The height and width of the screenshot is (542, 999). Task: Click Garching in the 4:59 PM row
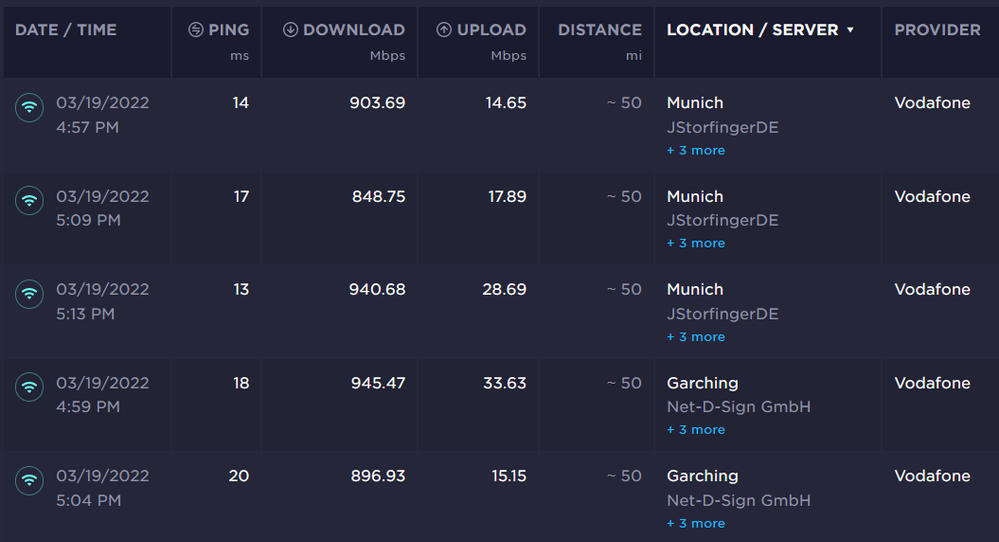[x=703, y=383]
